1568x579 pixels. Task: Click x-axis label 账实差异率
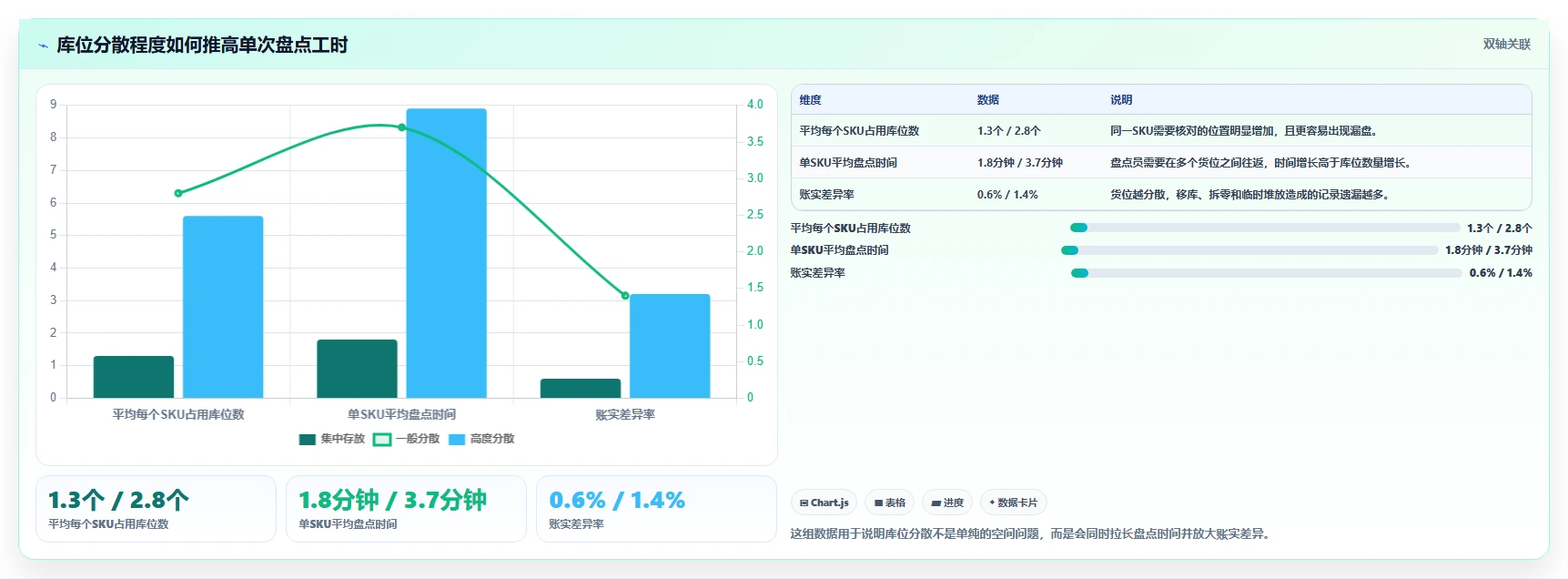625,414
